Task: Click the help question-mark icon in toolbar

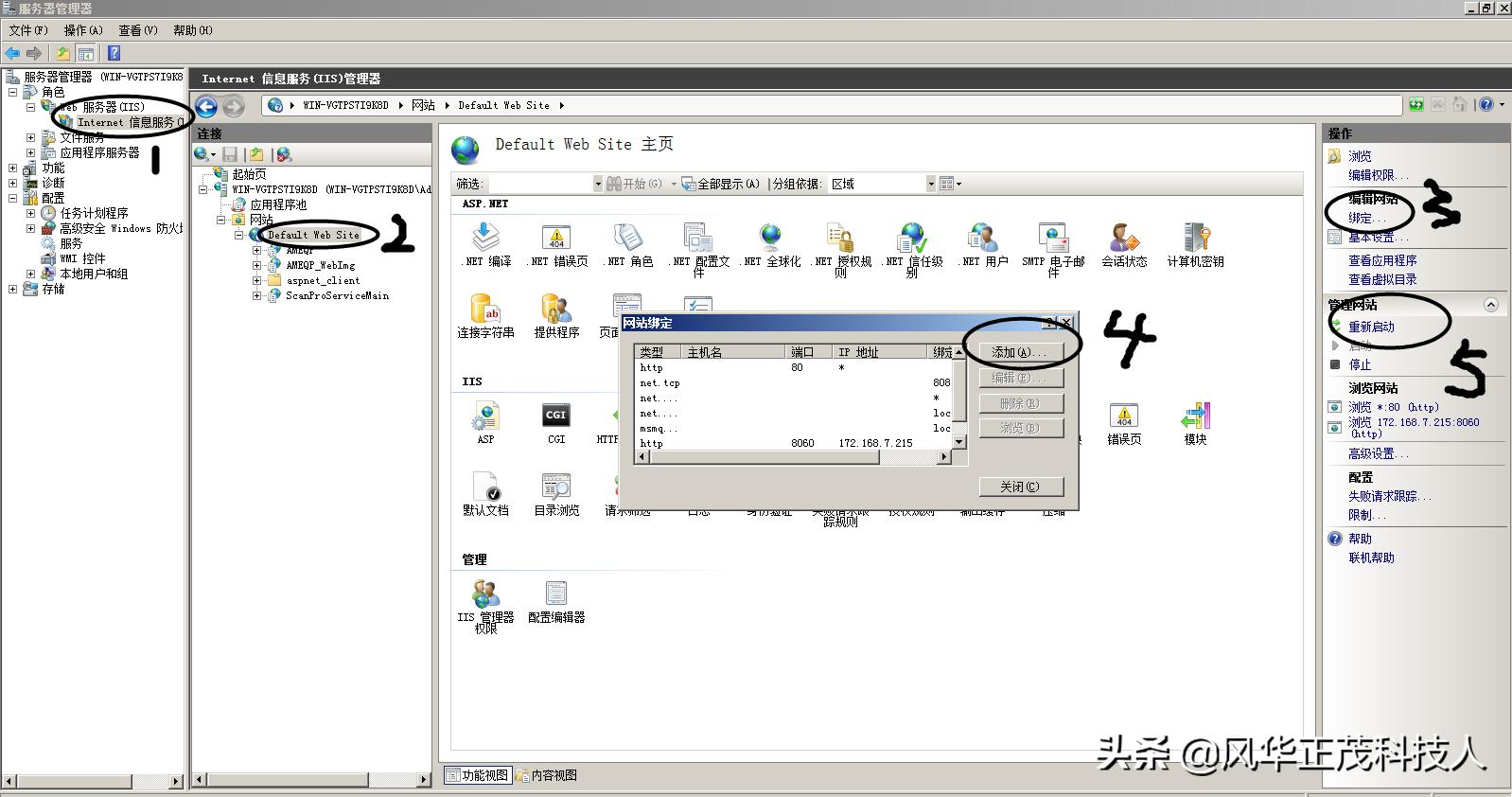Action: coord(114,53)
